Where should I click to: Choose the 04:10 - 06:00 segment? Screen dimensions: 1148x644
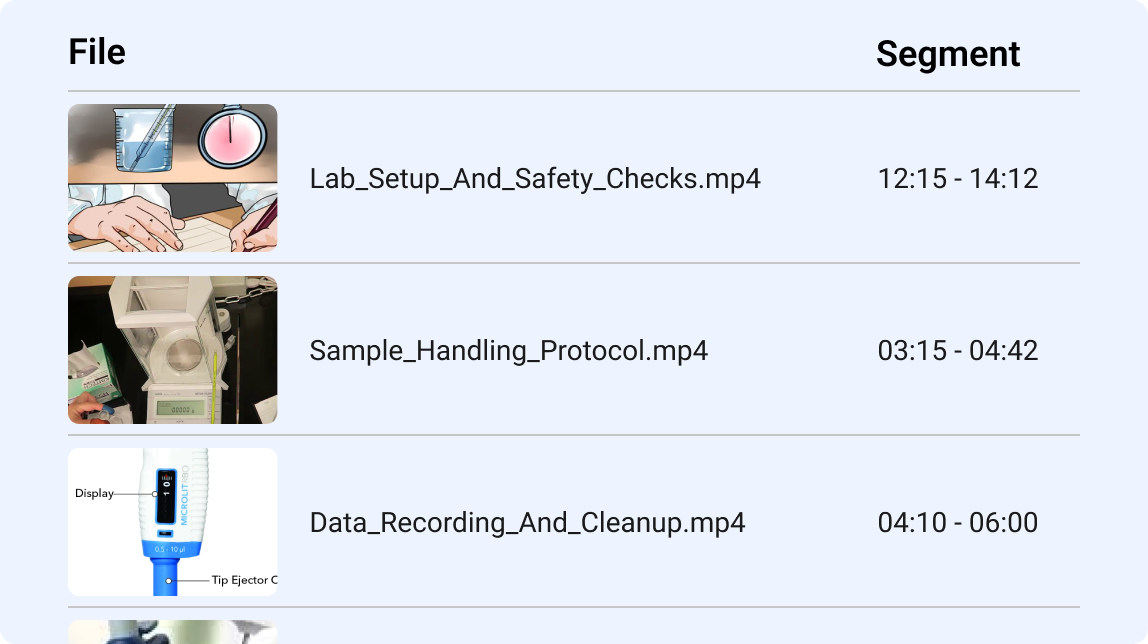957,523
